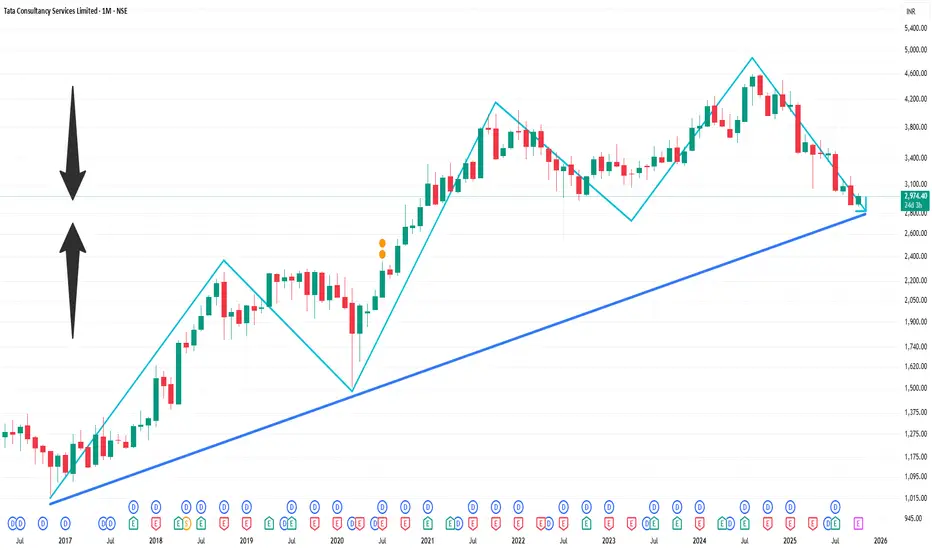Click the 2023 label on time axis
This screenshot has width=932, height=550.
point(608,540)
